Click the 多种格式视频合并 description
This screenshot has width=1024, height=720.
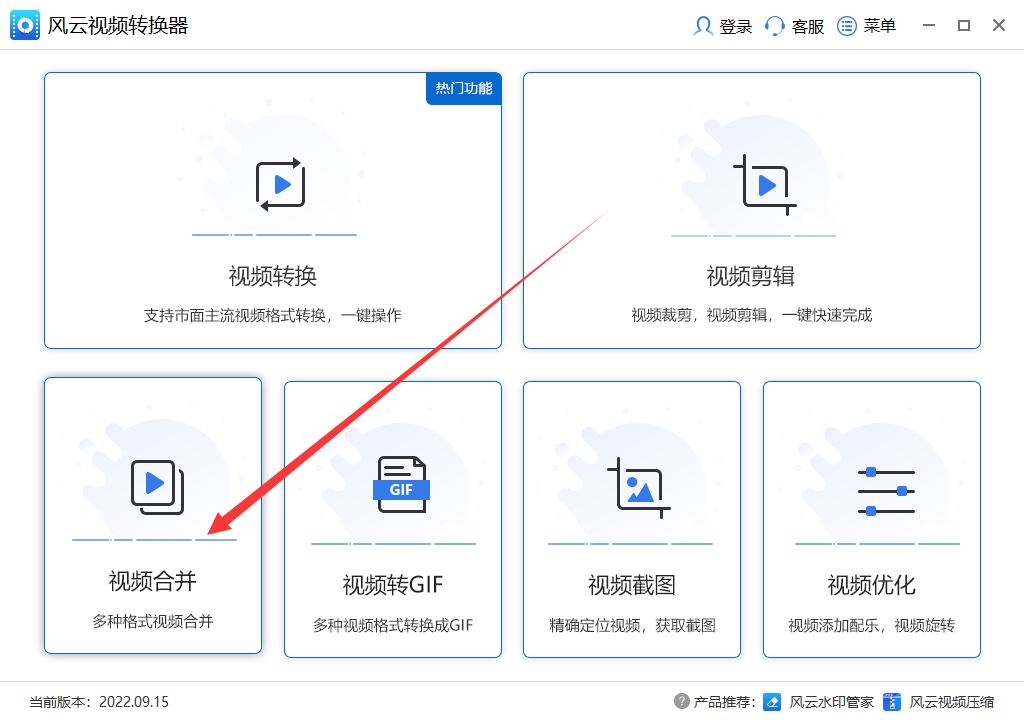click(x=152, y=621)
